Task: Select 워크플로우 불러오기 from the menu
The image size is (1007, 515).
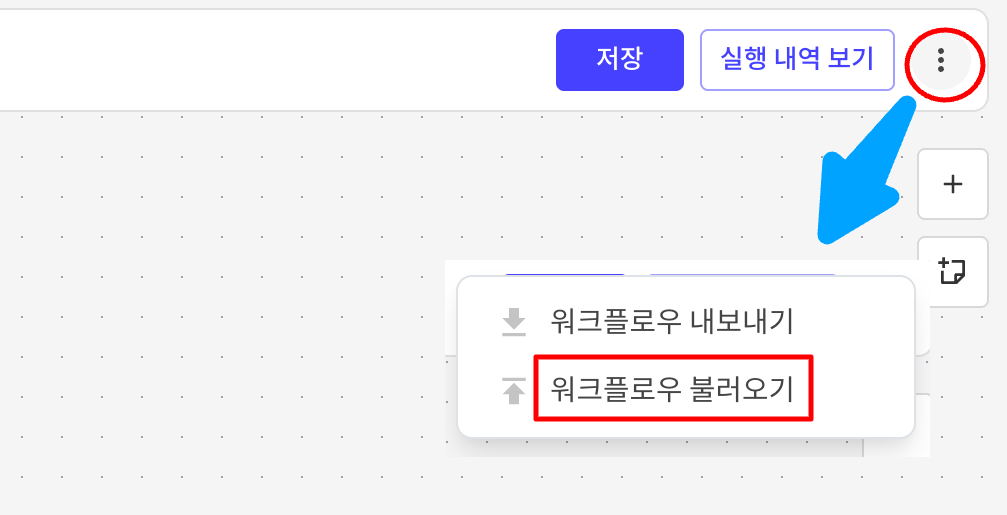Action: pos(671,389)
